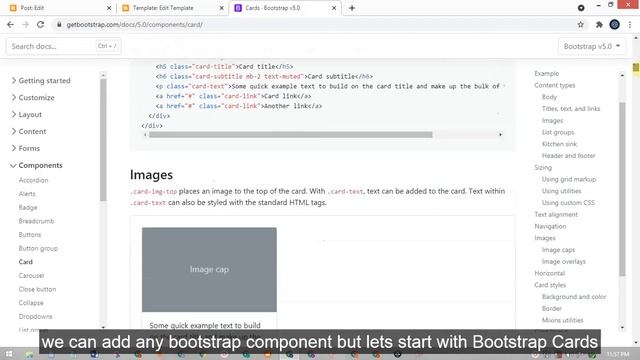View site information via the lock icon
The width and height of the screenshot is (640, 360).
pyautogui.click(x=59, y=24)
